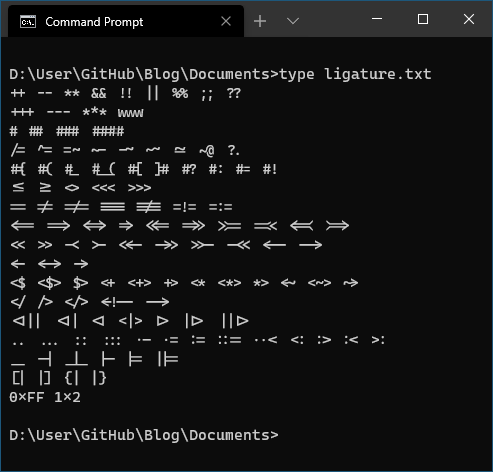Click the =!= sequence in output
This screenshot has height=472, width=493.
coord(184,207)
